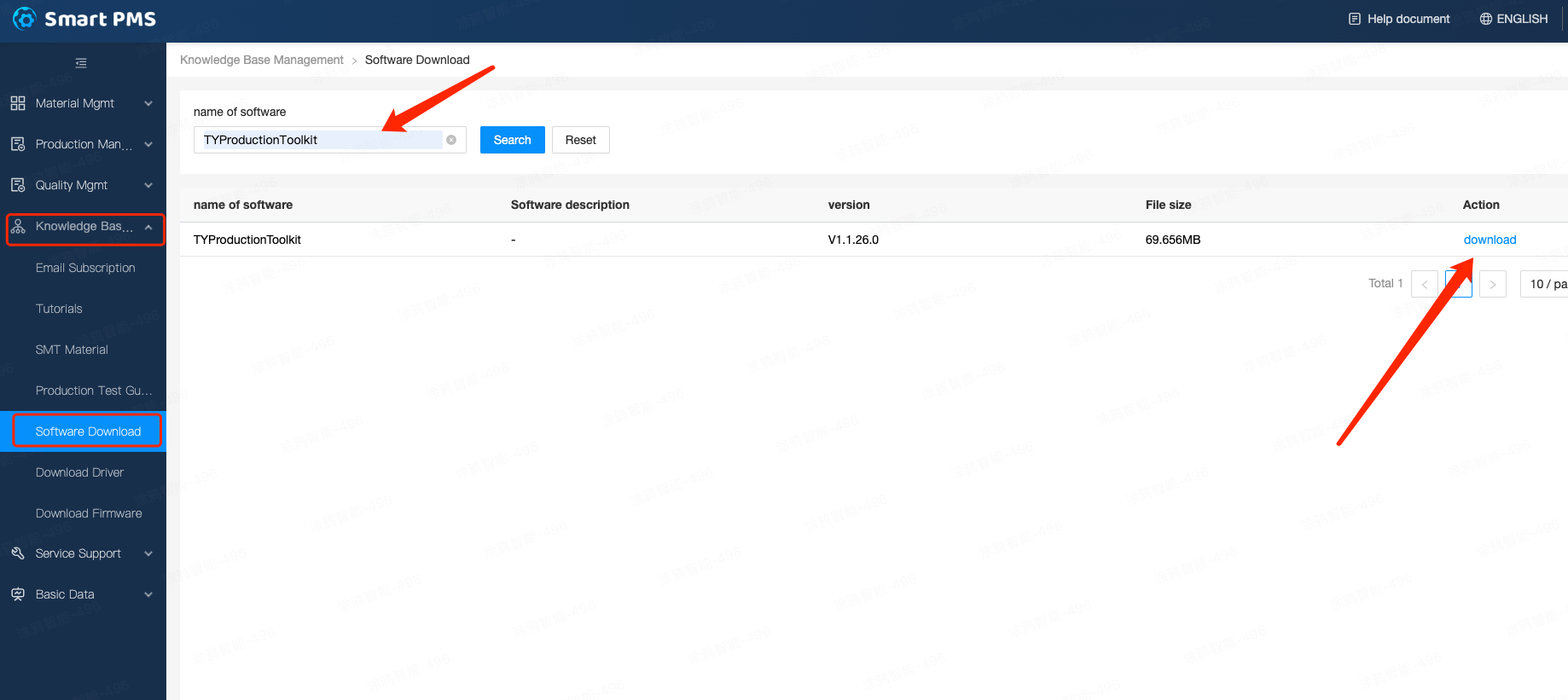The image size is (1568, 700).
Task: Click the globe icon for ENGLISH language
Action: coord(1485,19)
